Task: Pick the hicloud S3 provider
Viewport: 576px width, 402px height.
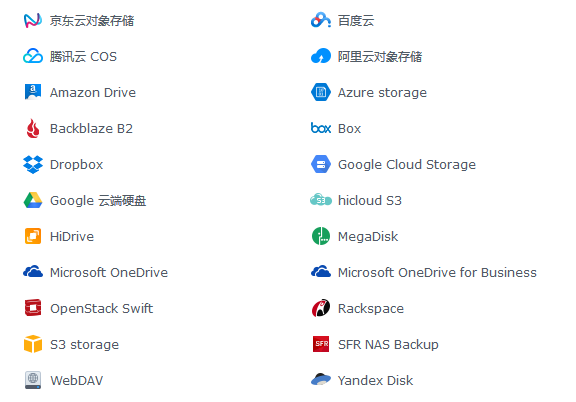Action: tap(356, 201)
